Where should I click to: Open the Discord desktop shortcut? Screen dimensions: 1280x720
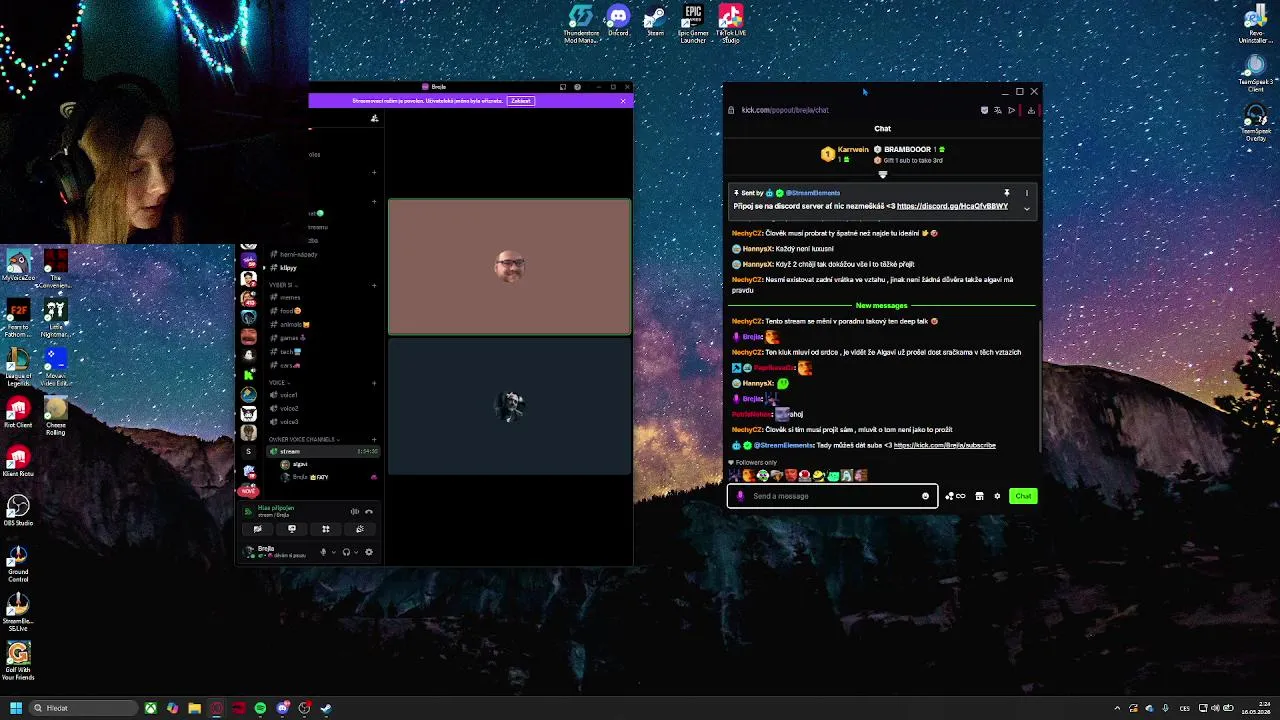click(618, 21)
